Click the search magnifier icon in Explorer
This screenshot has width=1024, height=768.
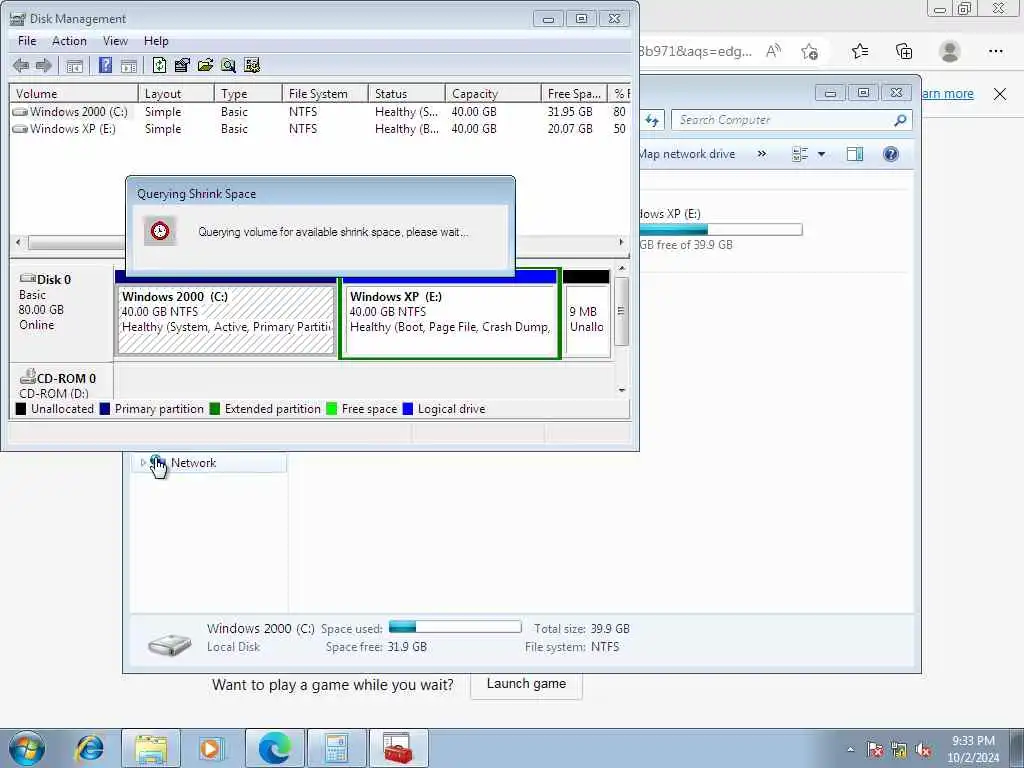[900, 120]
